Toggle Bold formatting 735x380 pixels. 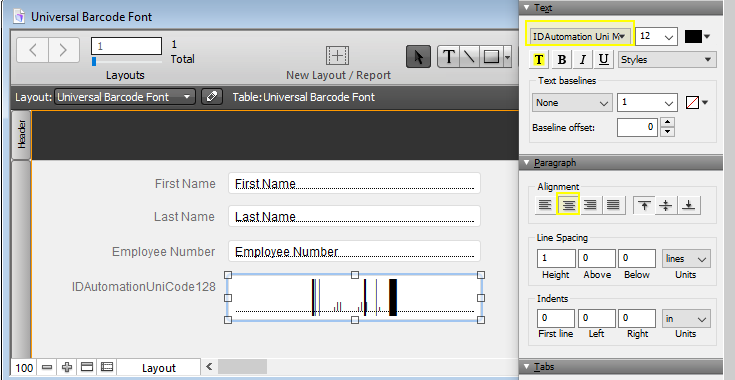click(562, 60)
